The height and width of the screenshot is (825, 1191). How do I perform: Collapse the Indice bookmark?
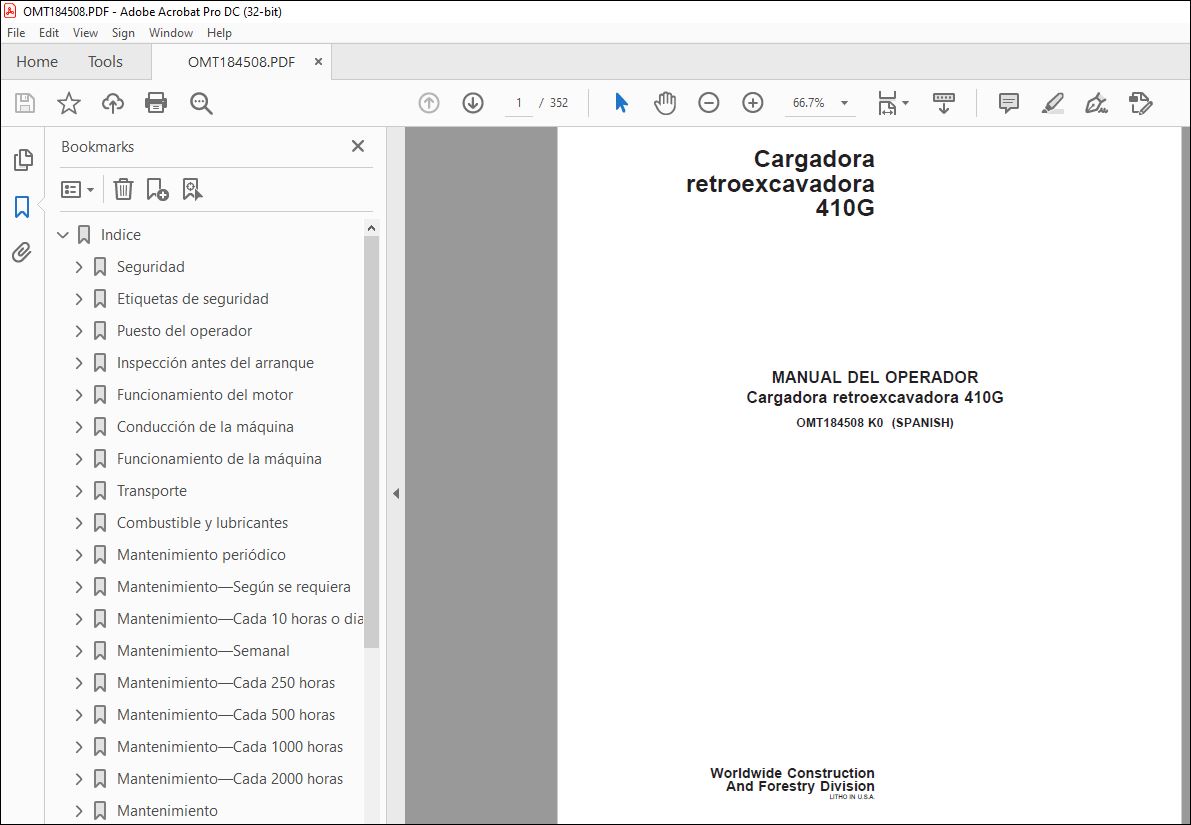click(x=63, y=235)
